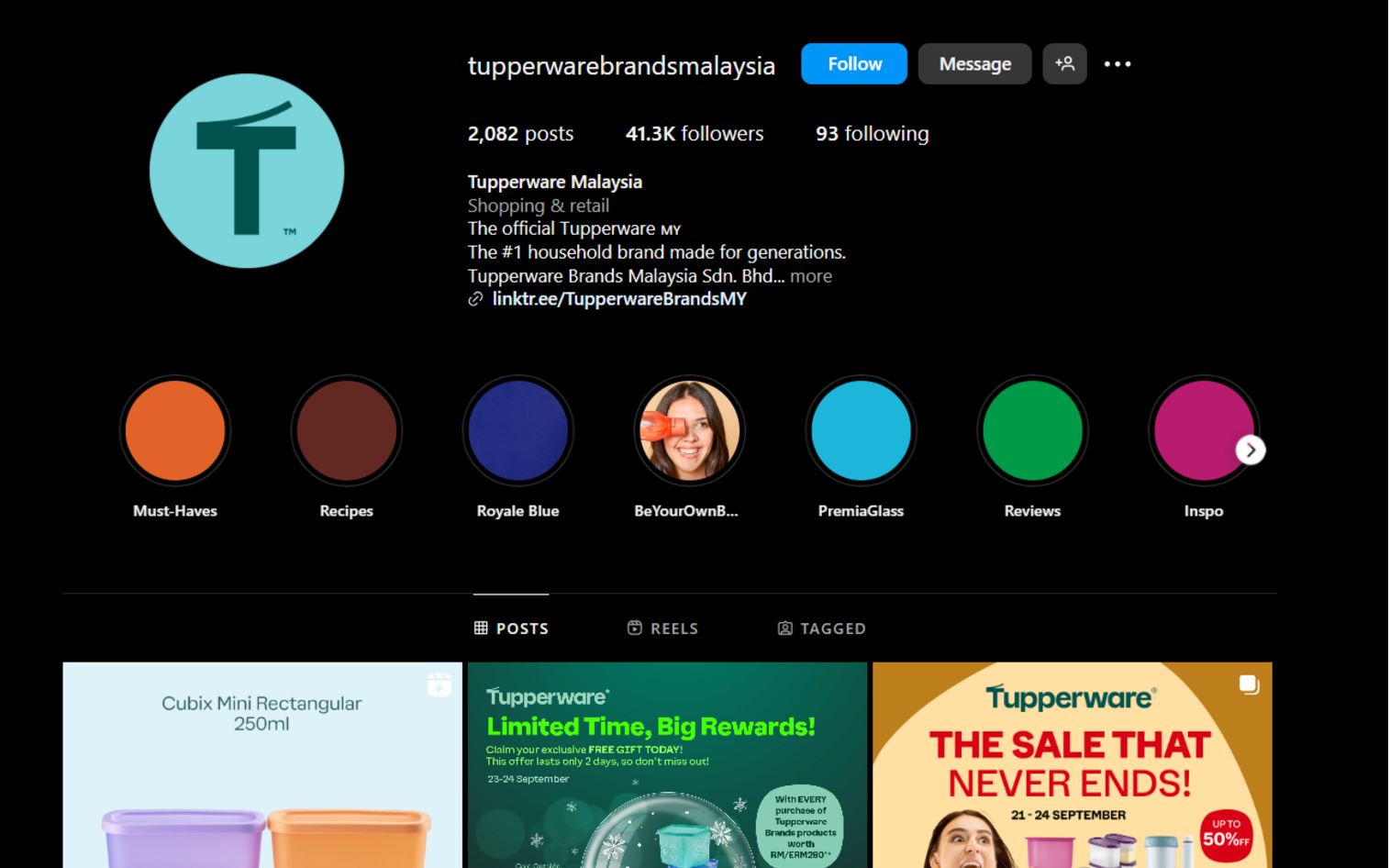Switch to the TAGGED tab
Viewport: 1390px width, 868px height.
point(821,629)
